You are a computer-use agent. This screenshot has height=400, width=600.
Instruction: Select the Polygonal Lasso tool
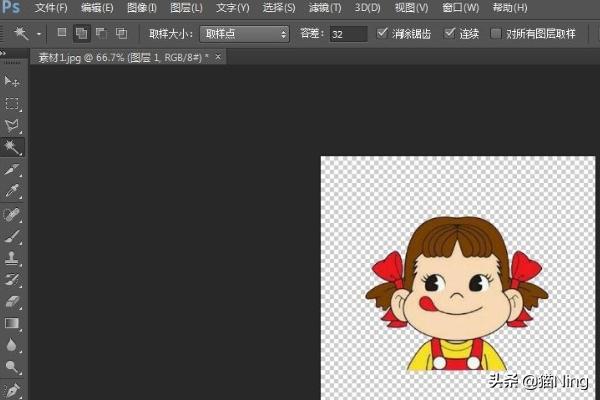coord(11,125)
